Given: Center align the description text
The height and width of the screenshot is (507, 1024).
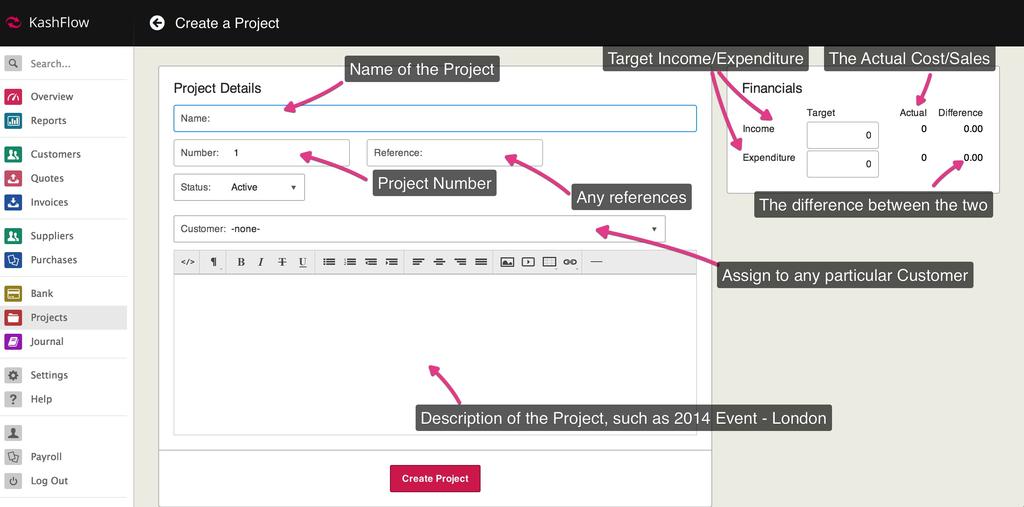Looking at the screenshot, I should [439, 262].
